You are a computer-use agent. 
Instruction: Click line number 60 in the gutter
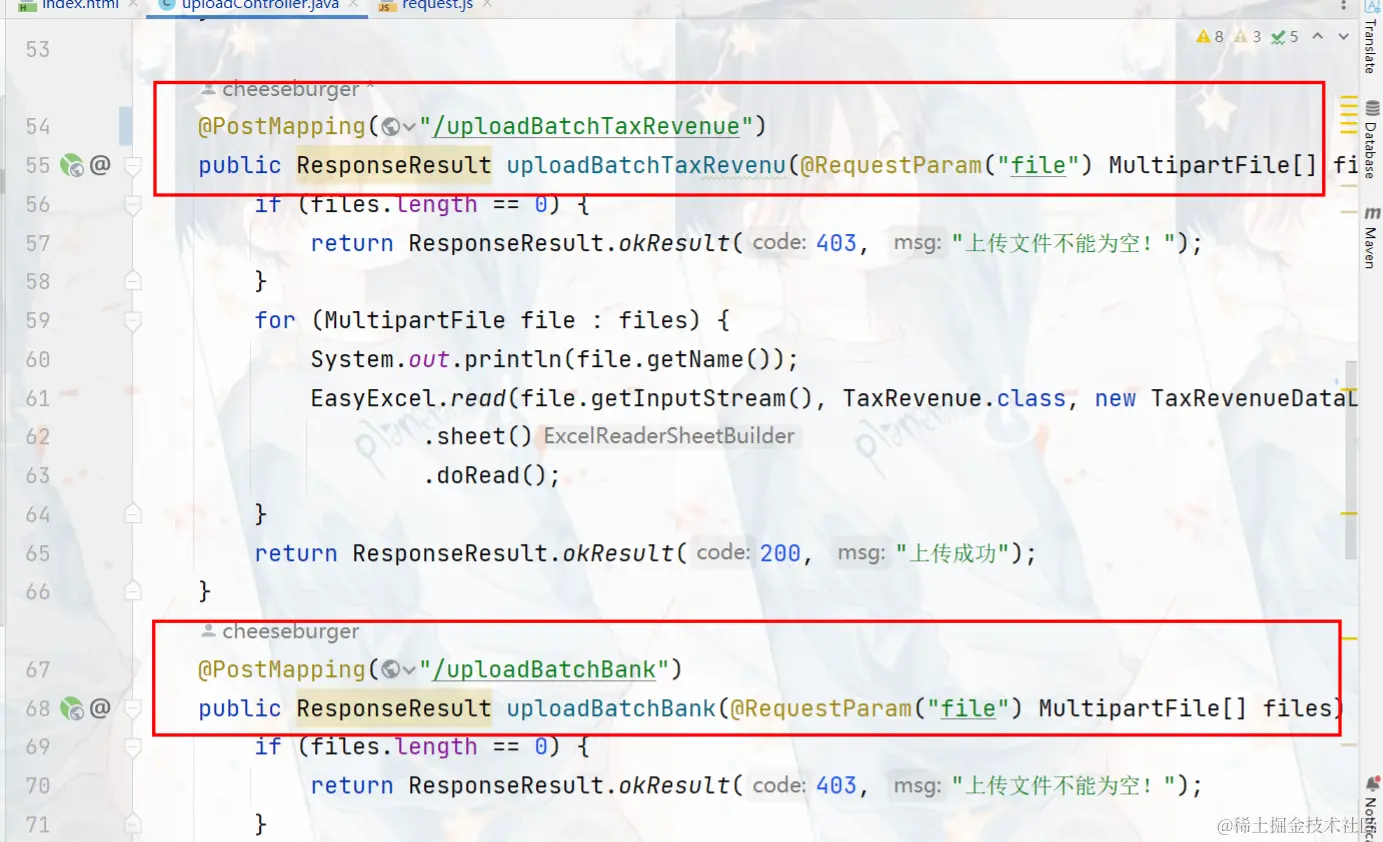pyautogui.click(x=38, y=360)
